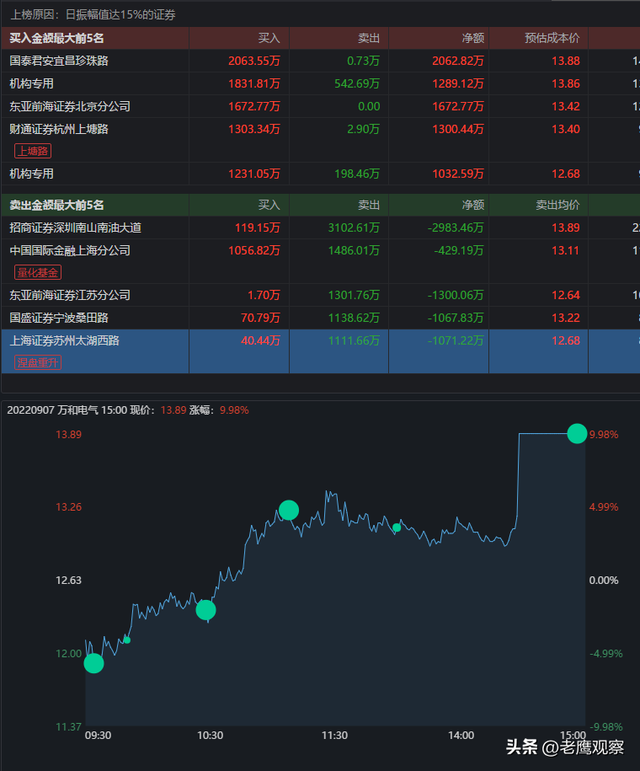The height and width of the screenshot is (771, 640).
Task: Select the 国泰君安宜昌珍珠路 row name
Action: click(59, 61)
